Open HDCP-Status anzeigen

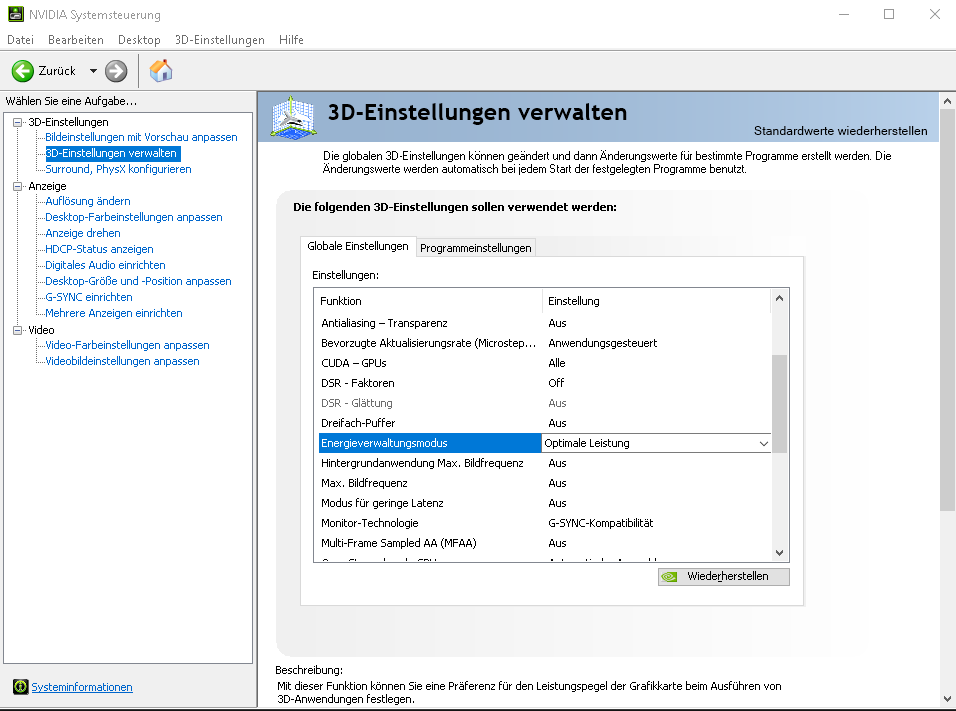(x=99, y=249)
